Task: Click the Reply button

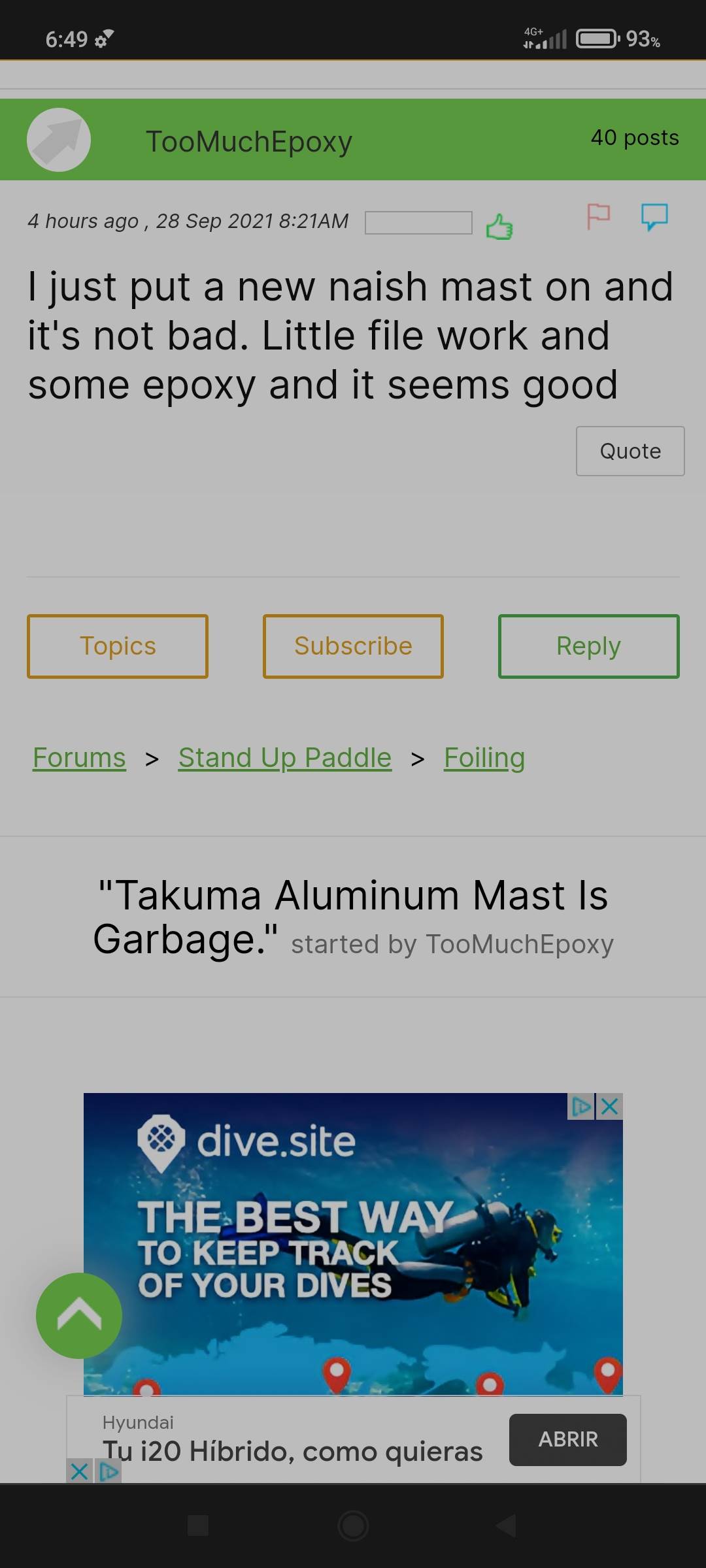Action: (589, 646)
